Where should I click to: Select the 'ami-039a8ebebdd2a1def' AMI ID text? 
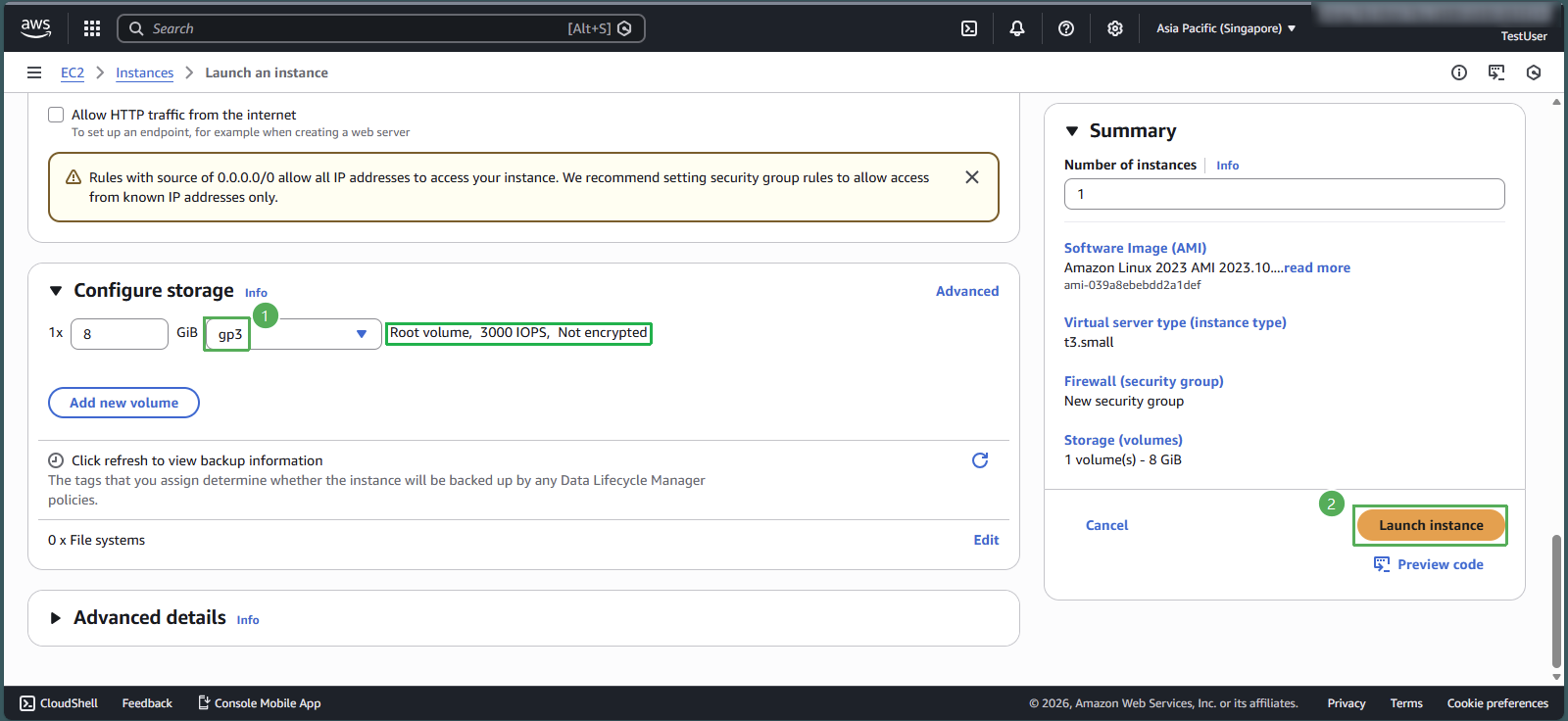click(1132, 285)
